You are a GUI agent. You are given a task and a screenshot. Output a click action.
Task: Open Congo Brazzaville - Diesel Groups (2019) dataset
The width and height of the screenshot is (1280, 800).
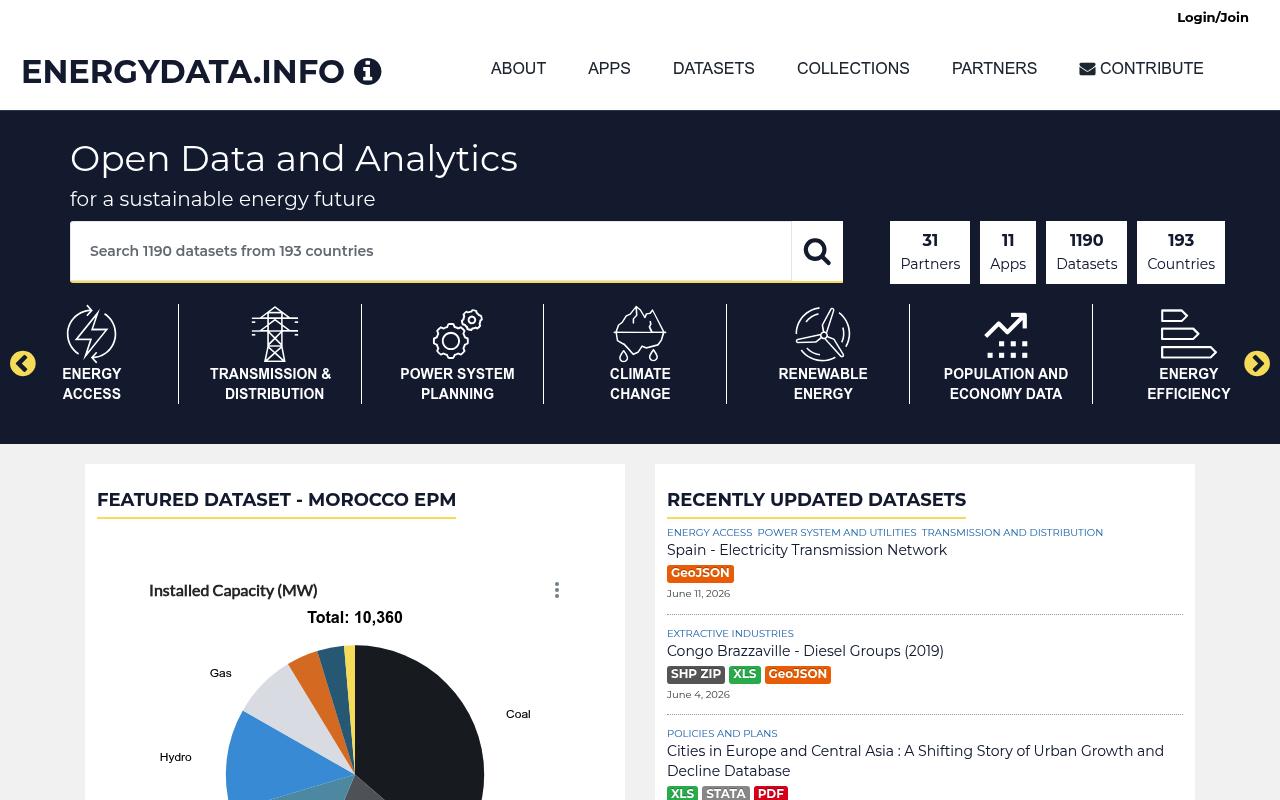tap(805, 651)
